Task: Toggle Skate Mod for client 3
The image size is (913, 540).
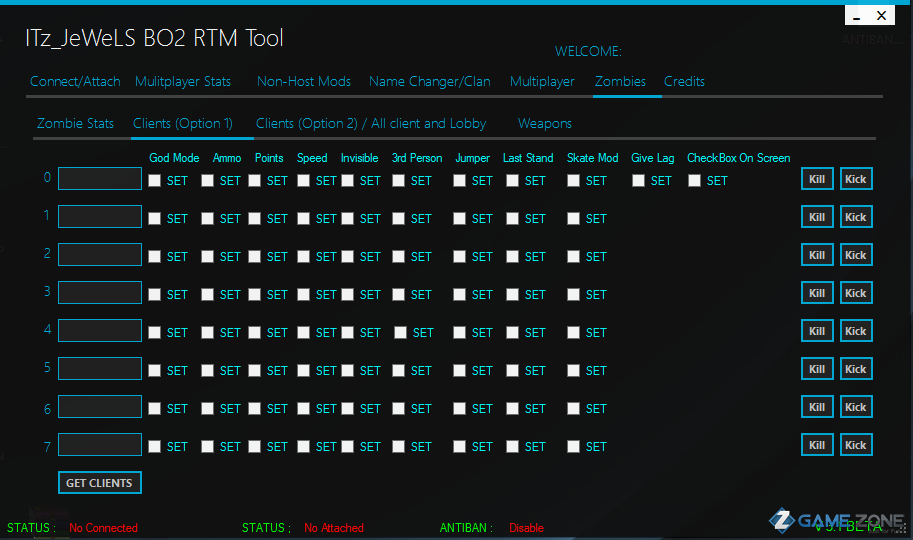Action: [574, 294]
